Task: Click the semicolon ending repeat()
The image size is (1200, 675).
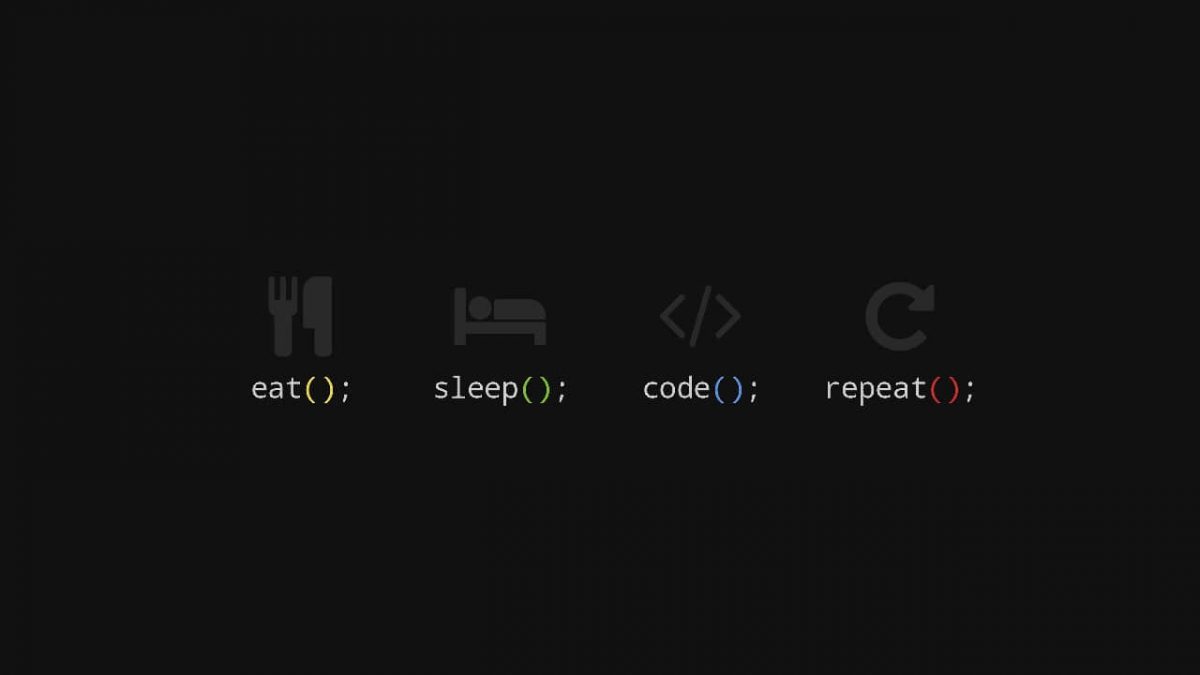Action: [969, 391]
